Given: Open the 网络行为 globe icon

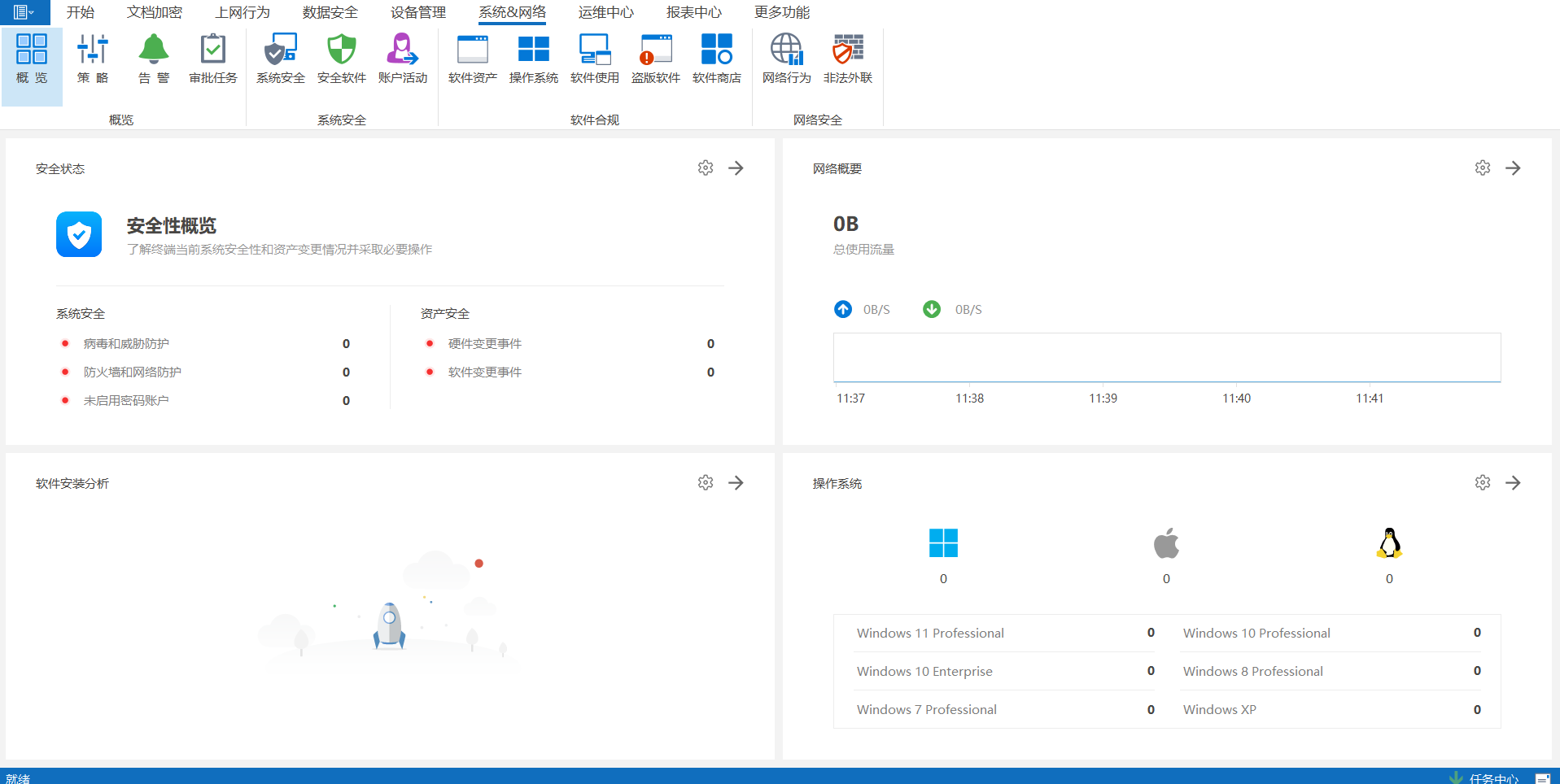Looking at the screenshot, I should 786,59.
